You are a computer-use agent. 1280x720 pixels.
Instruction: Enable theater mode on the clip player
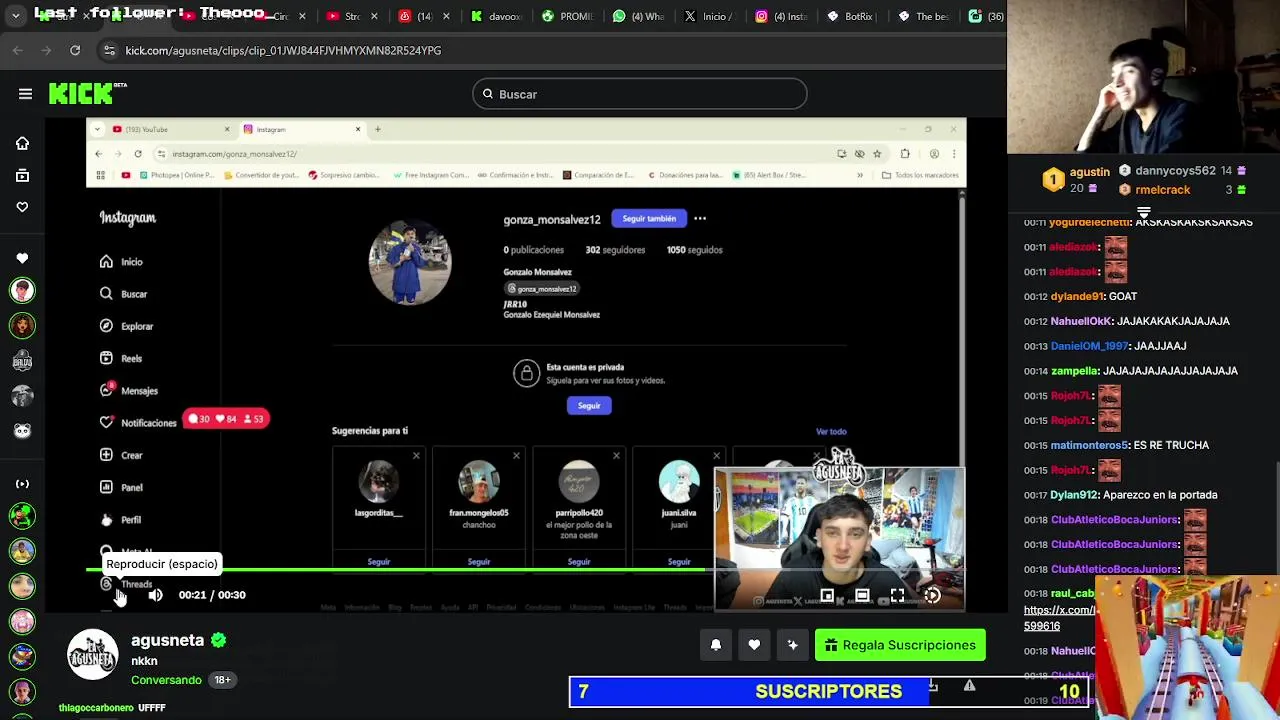point(862,596)
